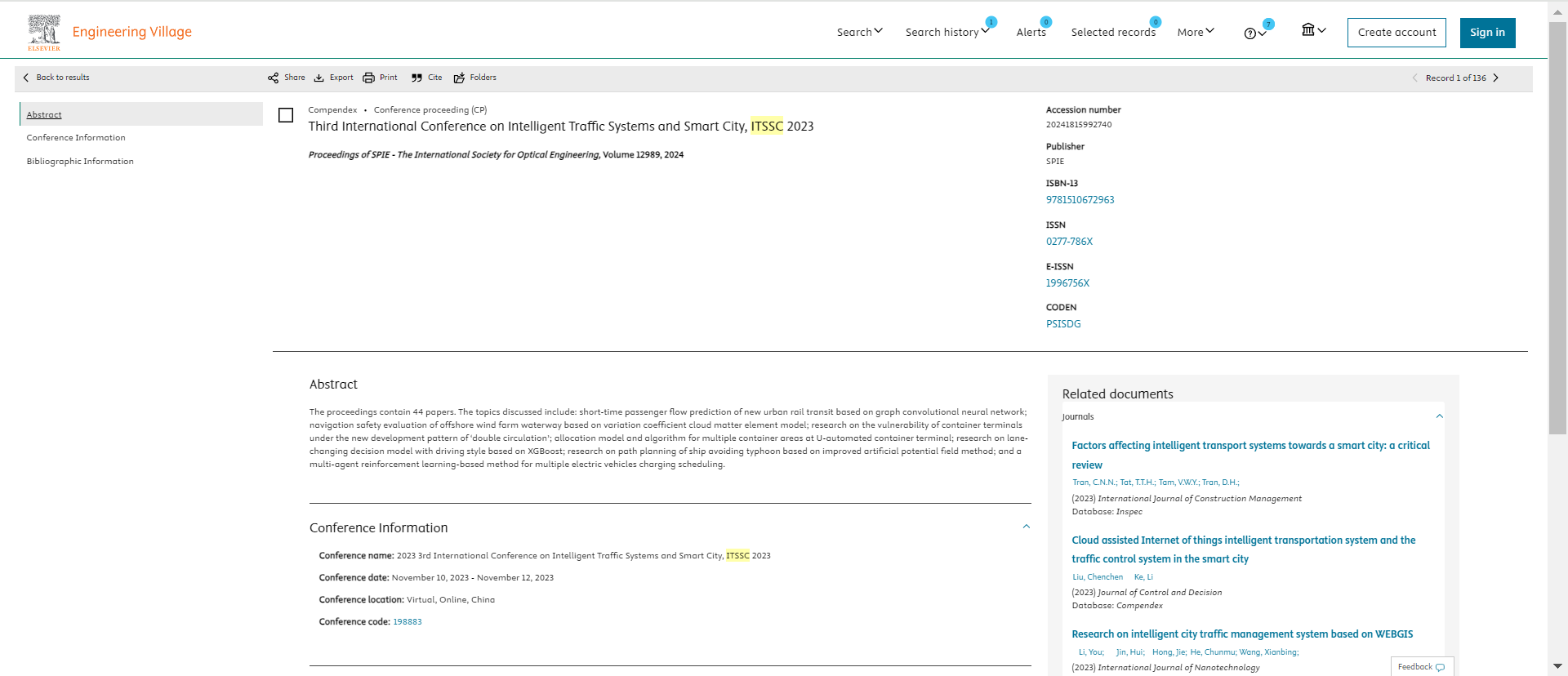1568x676 pixels.
Task: Open the help question-mark menu
Action: 1254,33
